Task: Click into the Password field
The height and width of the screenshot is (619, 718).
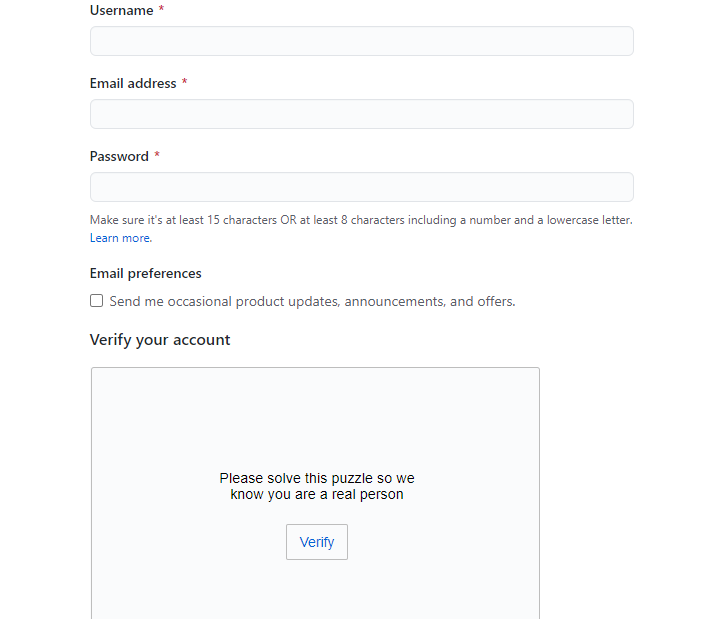Action: [361, 187]
